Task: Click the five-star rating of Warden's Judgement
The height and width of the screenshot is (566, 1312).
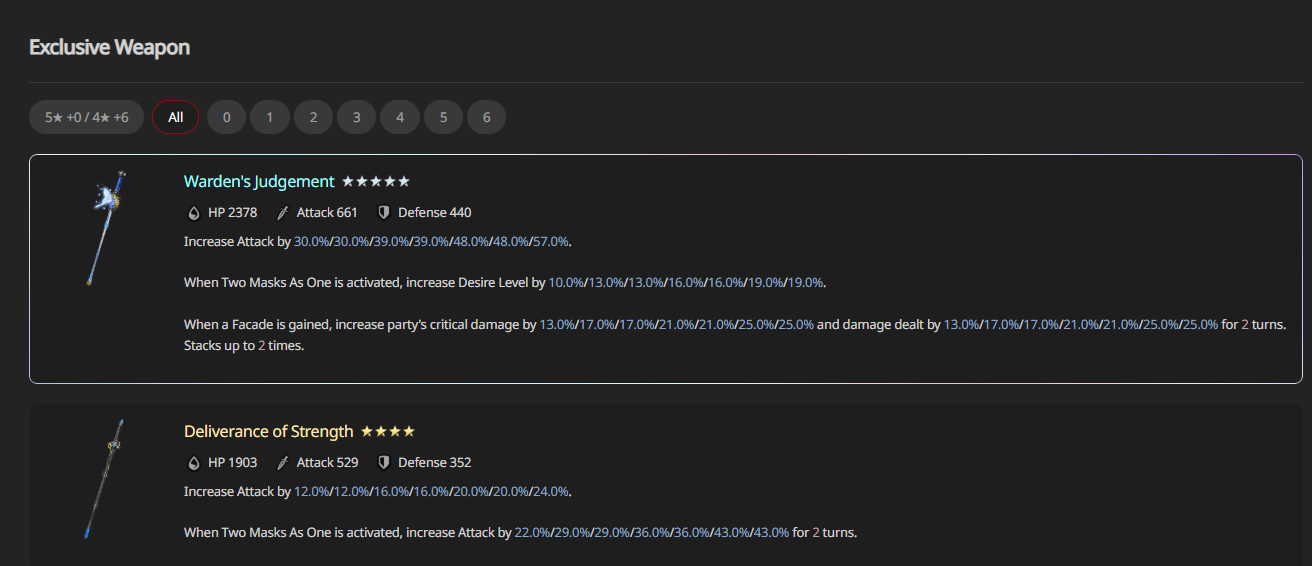Action: (x=376, y=181)
